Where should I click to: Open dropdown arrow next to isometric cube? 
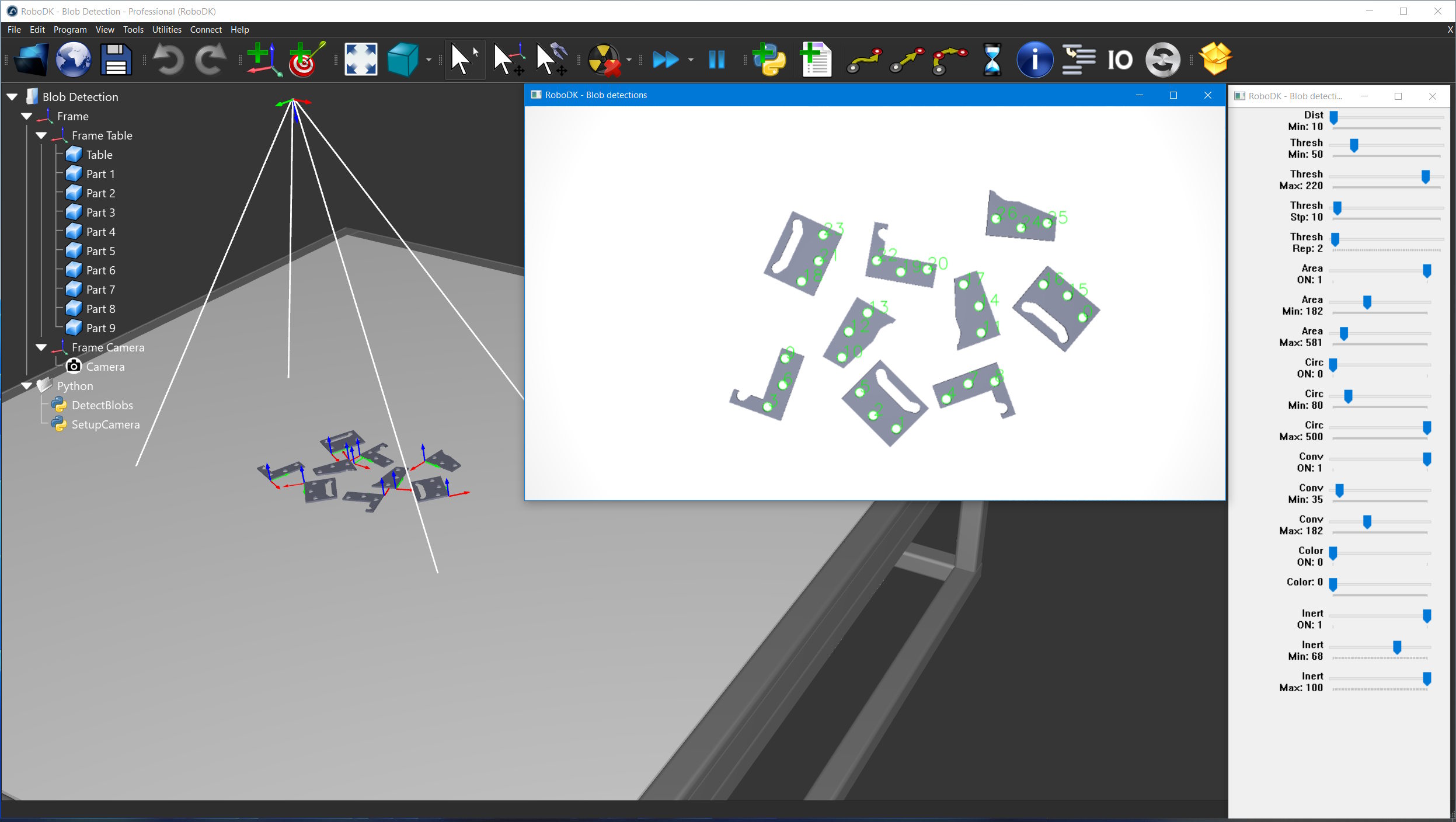click(429, 60)
